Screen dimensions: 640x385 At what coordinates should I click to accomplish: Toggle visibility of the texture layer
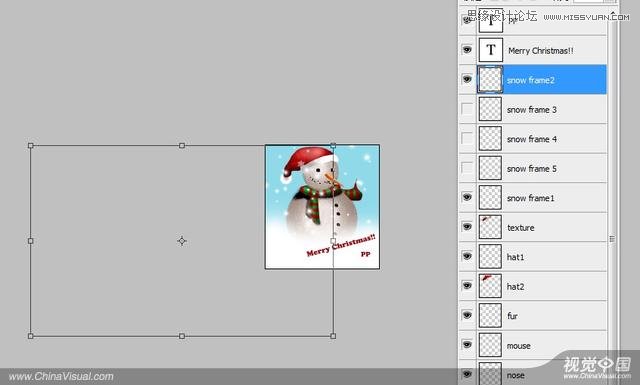click(467, 227)
